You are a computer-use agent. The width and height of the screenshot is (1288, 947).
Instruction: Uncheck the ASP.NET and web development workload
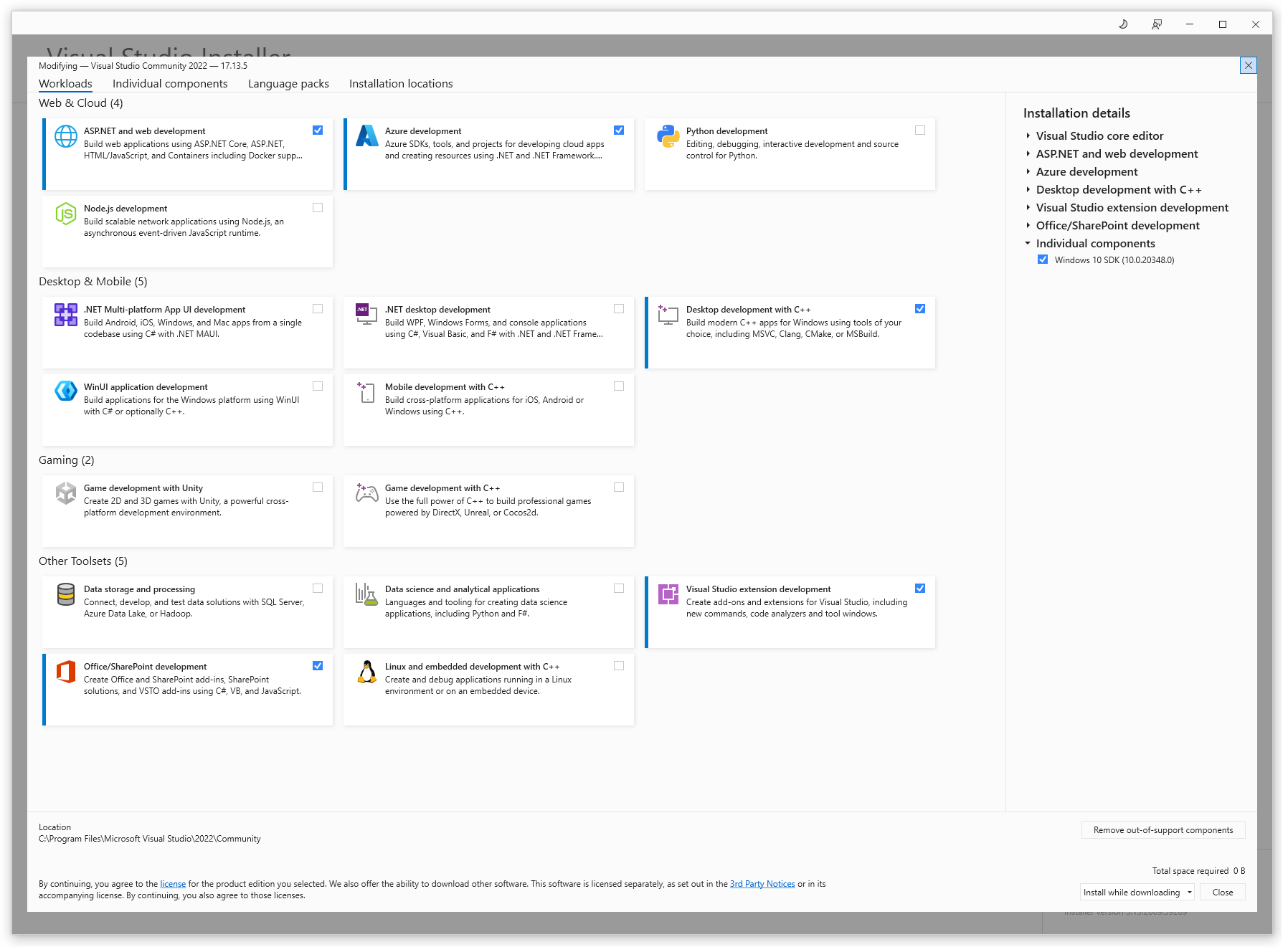[318, 130]
